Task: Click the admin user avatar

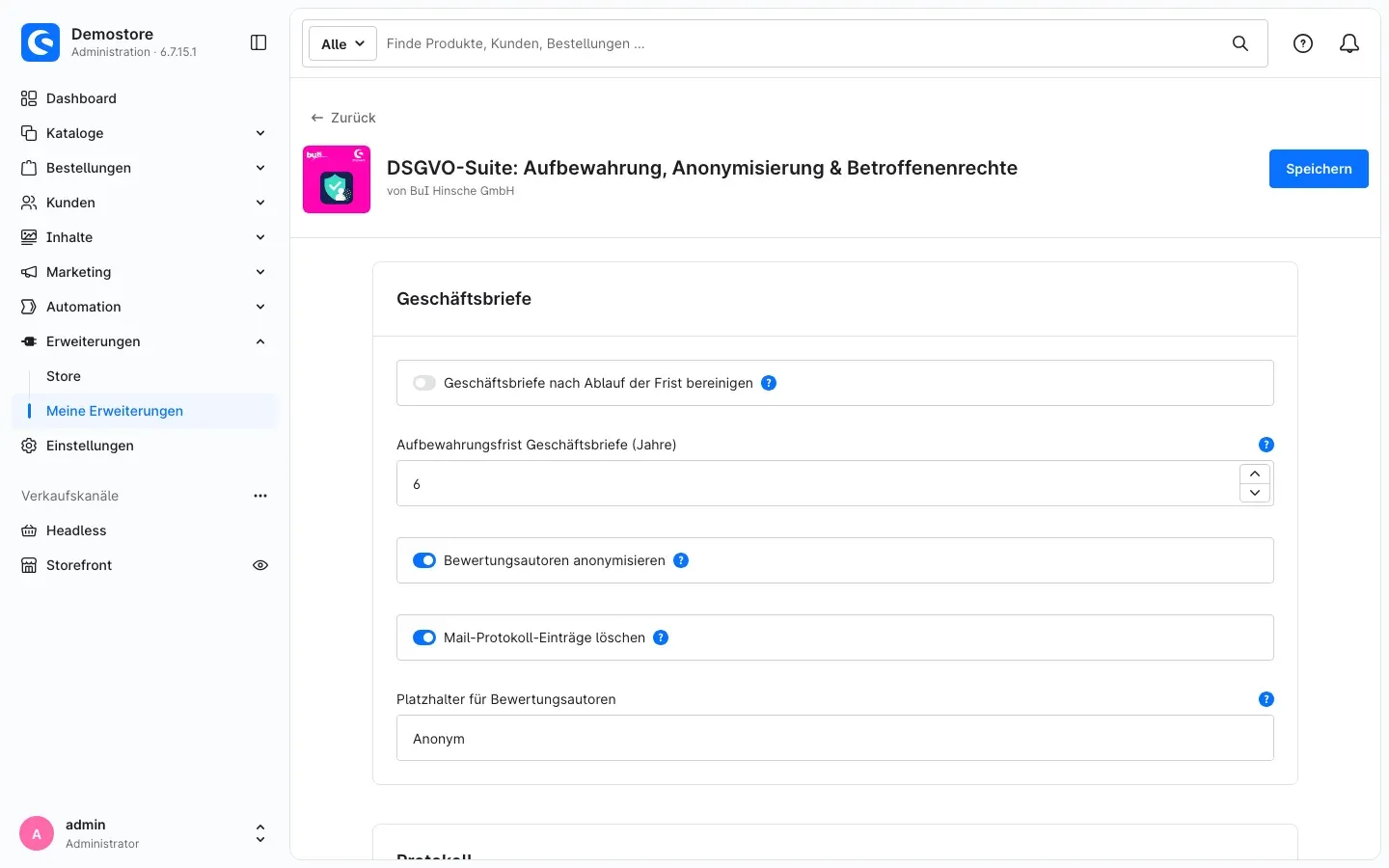Action: [37, 833]
